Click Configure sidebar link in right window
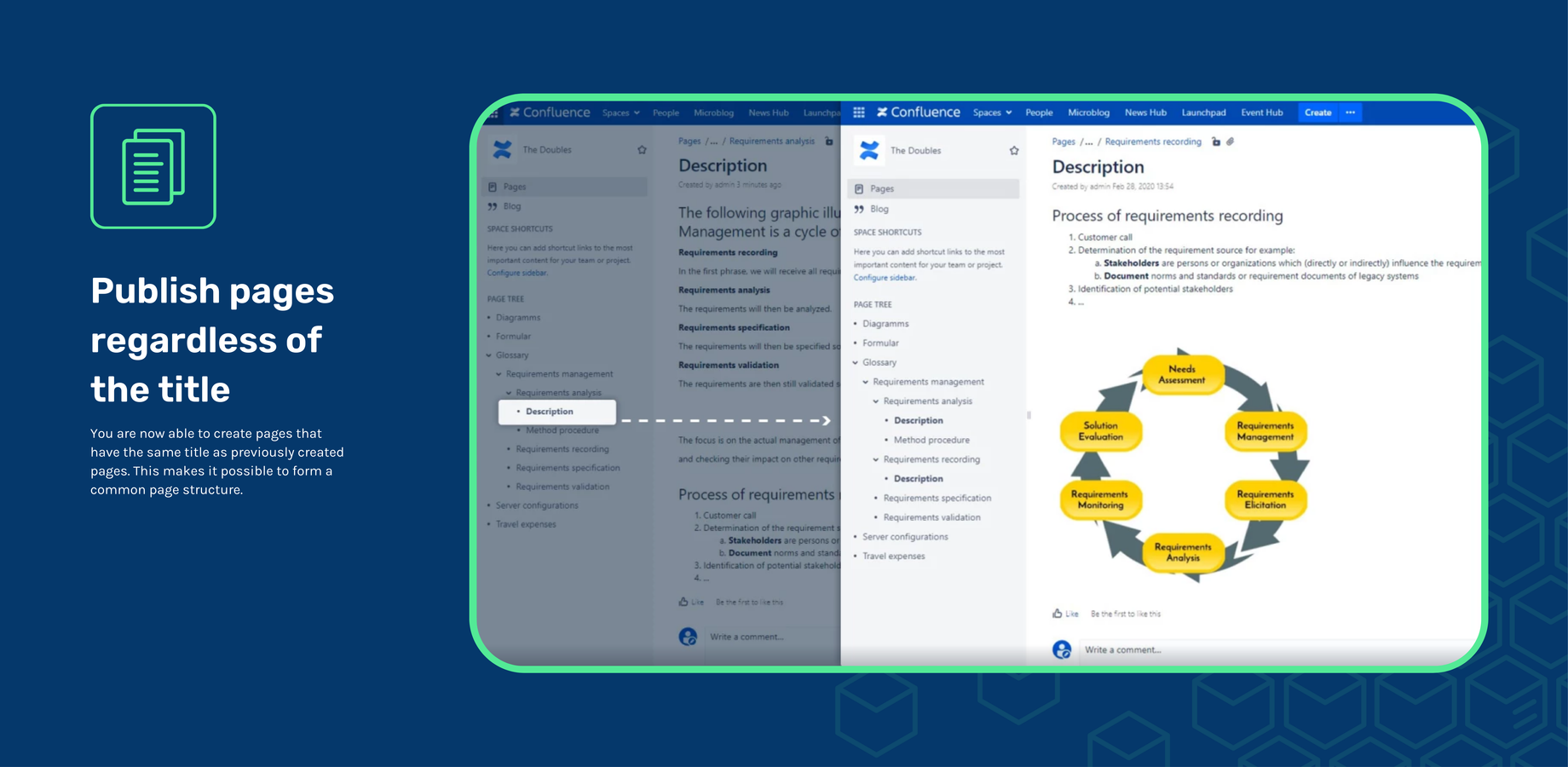Image resolution: width=1568 pixels, height=767 pixels. tap(885, 278)
